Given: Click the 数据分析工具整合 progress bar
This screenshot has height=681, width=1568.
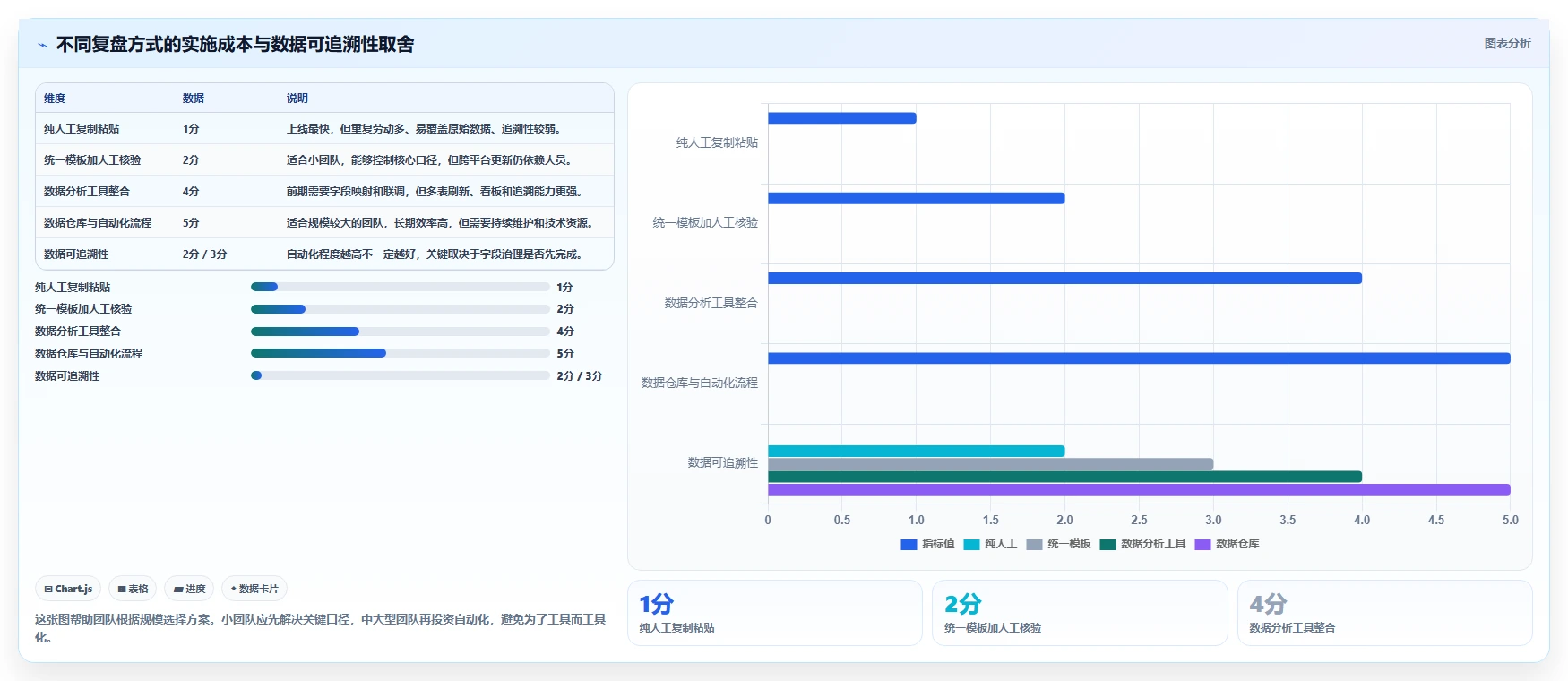Looking at the screenshot, I should [x=401, y=332].
